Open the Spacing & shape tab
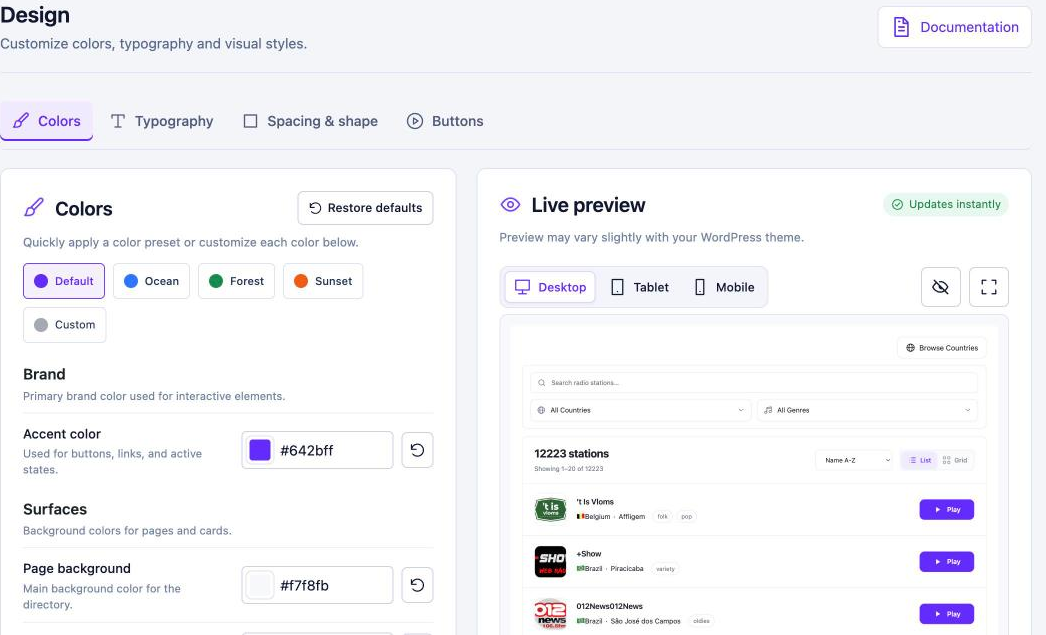This screenshot has width=1046, height=635. (x=311, y=121)
